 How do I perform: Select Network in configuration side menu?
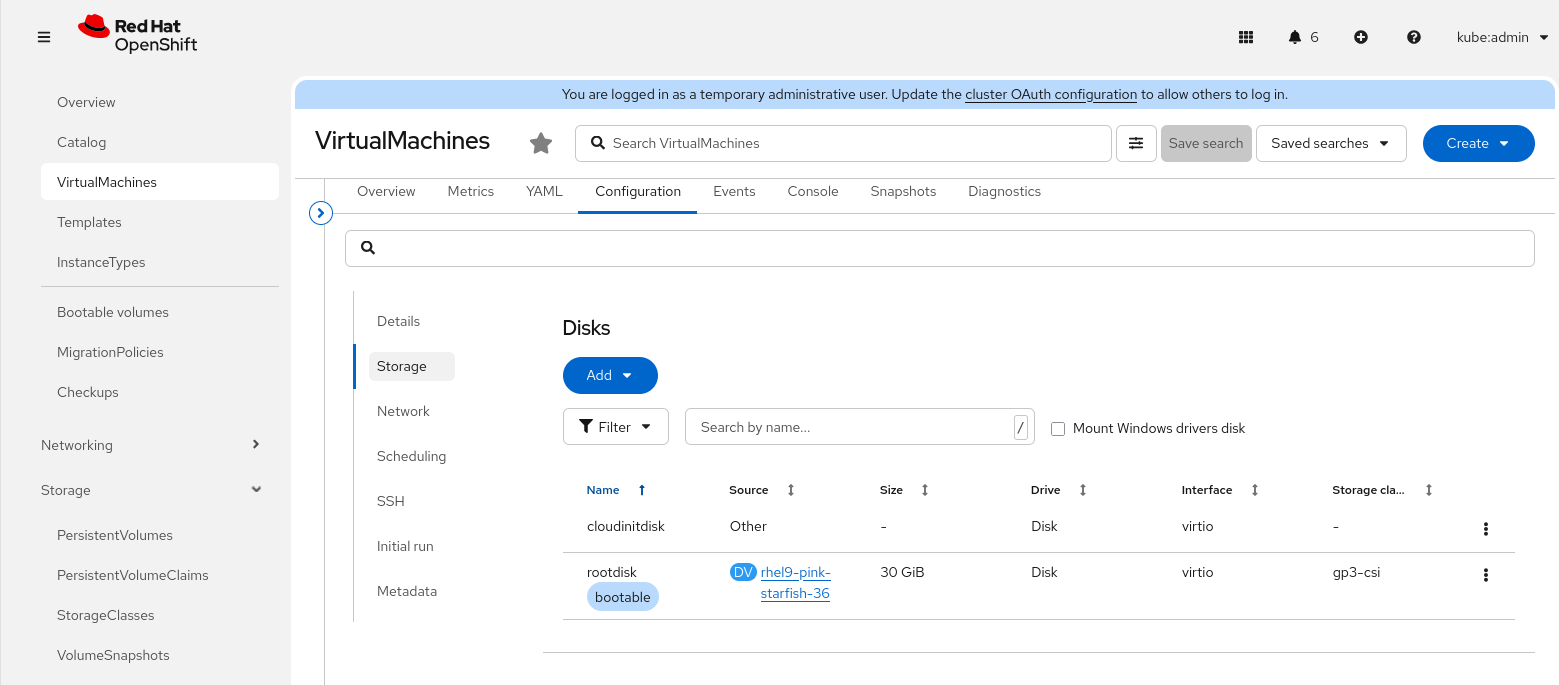click(403, 411)
